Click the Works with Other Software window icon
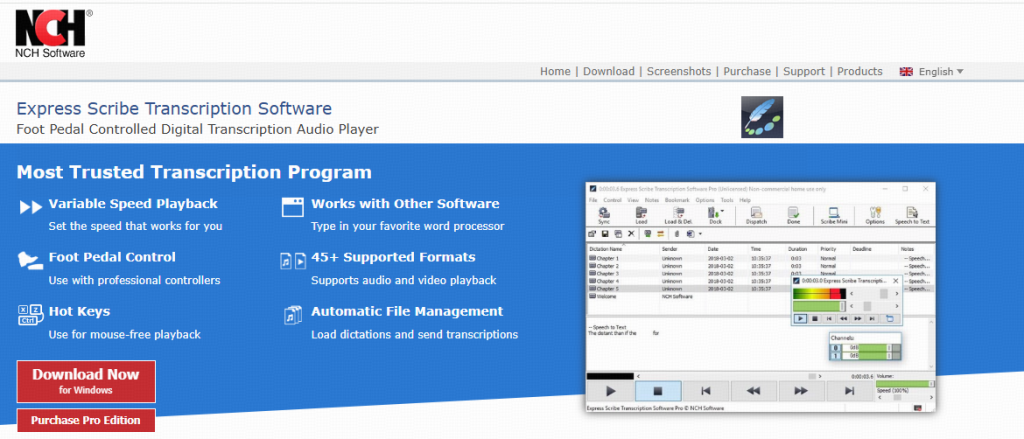The height and width of the screenshot is (439, 1024). pos(293,206)
